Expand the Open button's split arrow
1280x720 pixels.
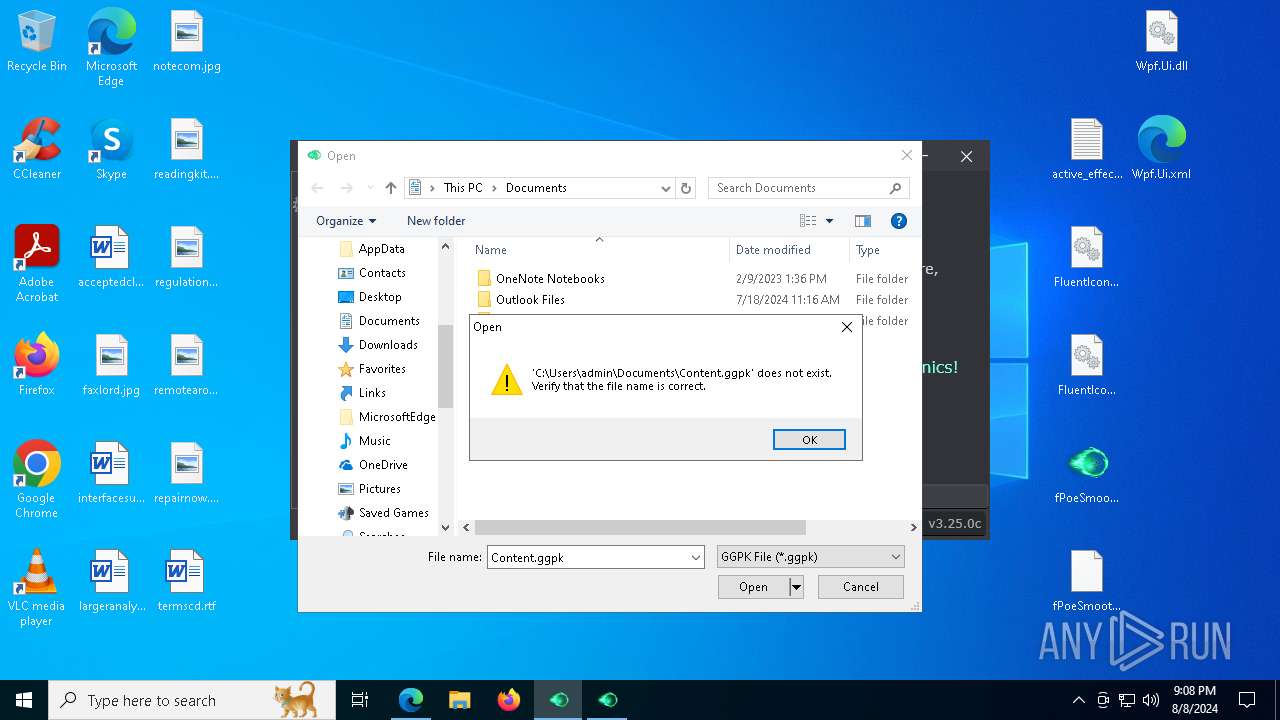[796, 587]
